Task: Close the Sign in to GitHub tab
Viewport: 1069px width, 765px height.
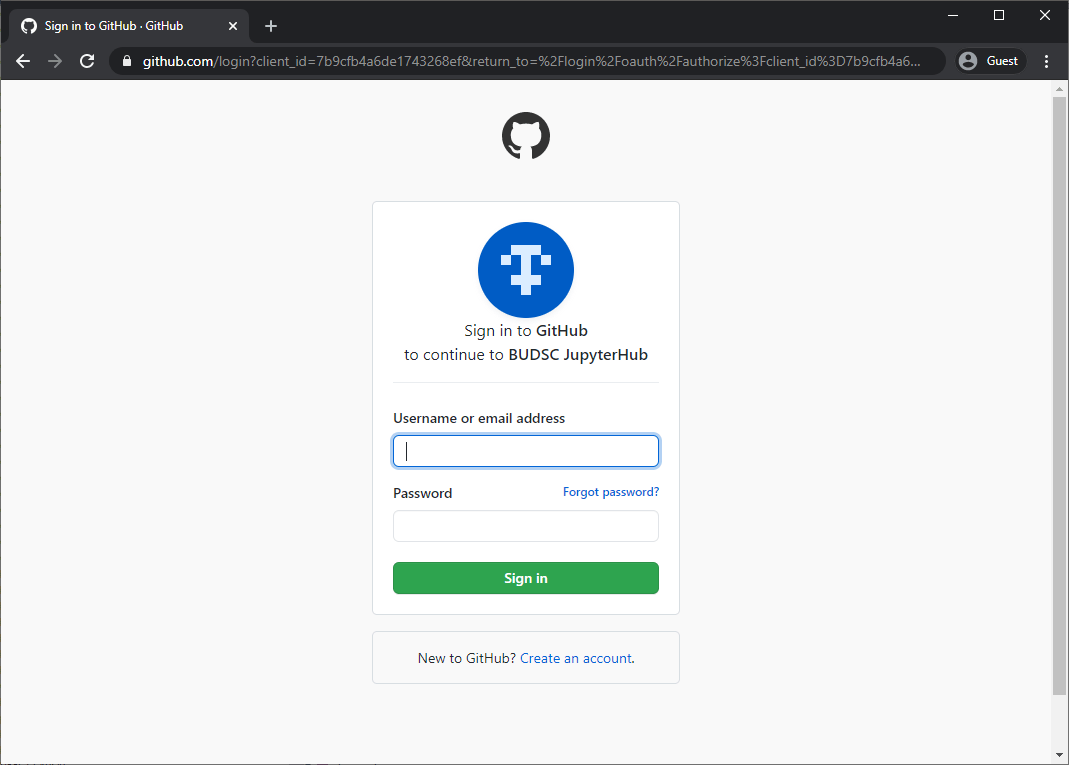Action: (233, 26)
